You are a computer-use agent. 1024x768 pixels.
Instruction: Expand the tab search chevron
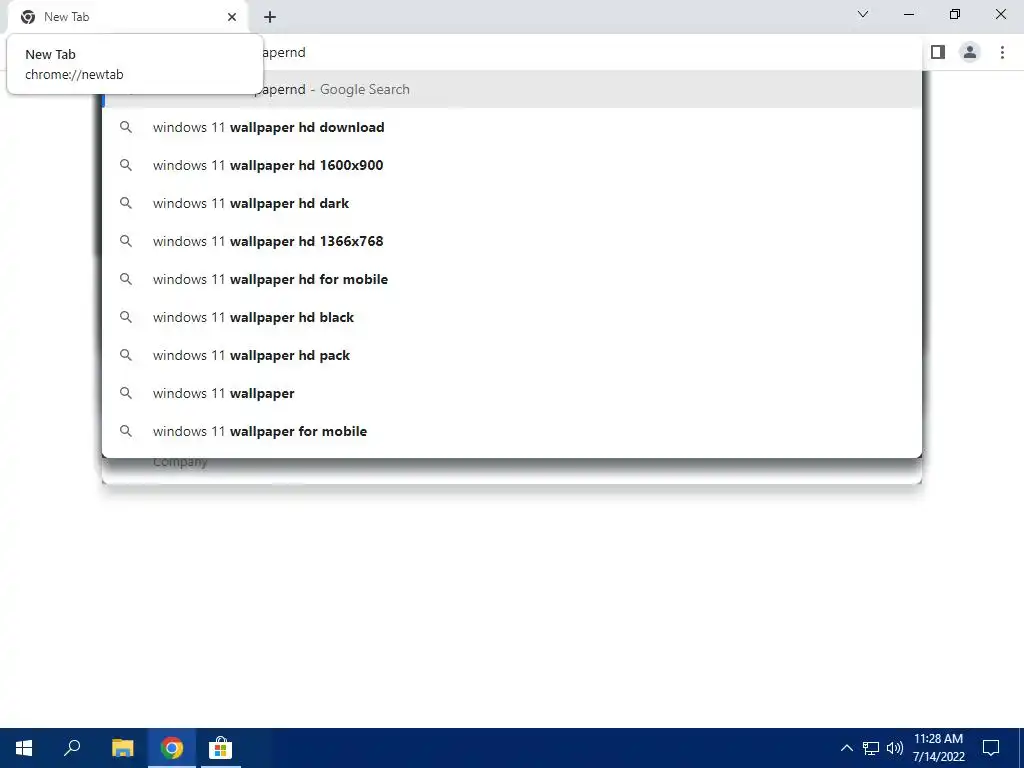[863, 14]
